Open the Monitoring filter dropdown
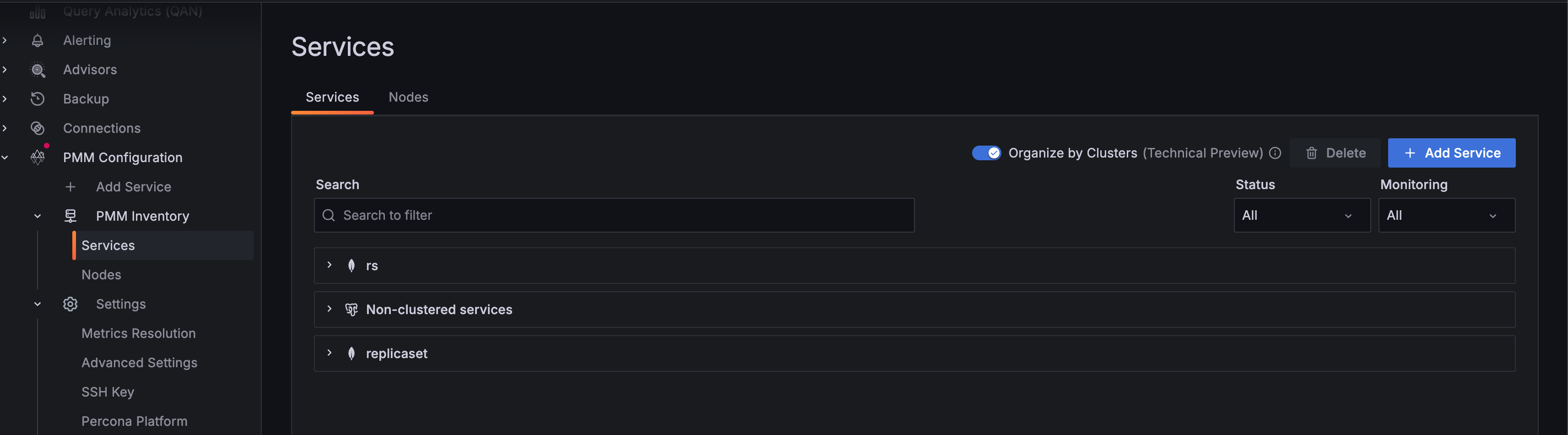 pos(1446,215)
